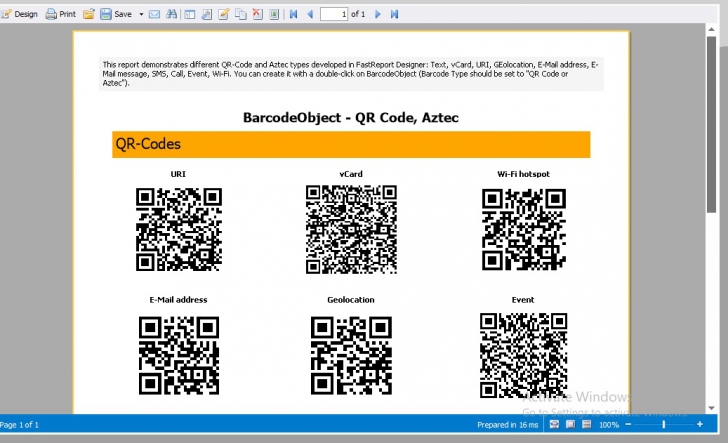Click the 'Page 1 of 1' status text
The image size is (728, 443).
[20, 425]
